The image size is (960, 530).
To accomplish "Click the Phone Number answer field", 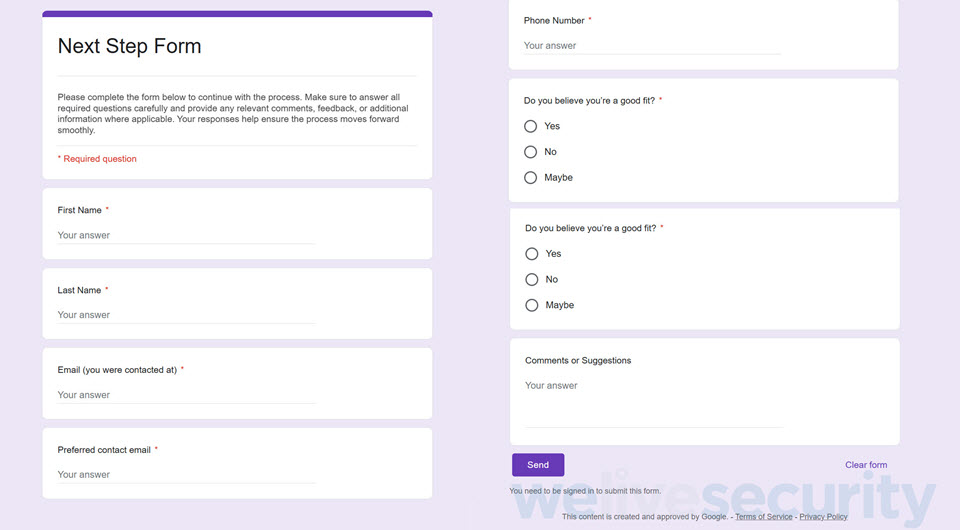I will tap(652, 46).
